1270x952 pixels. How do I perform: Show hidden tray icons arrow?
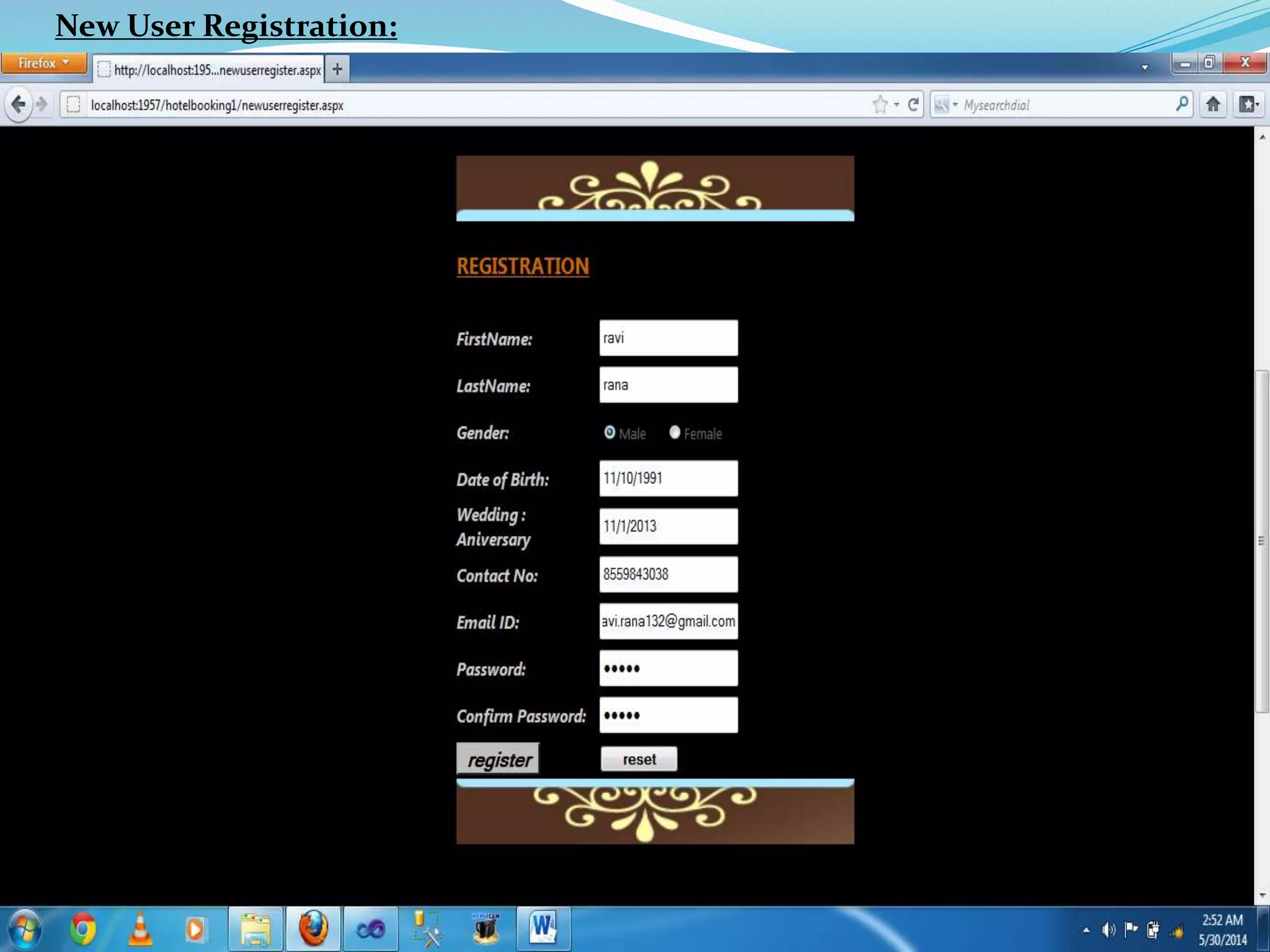coord(1086,930)
